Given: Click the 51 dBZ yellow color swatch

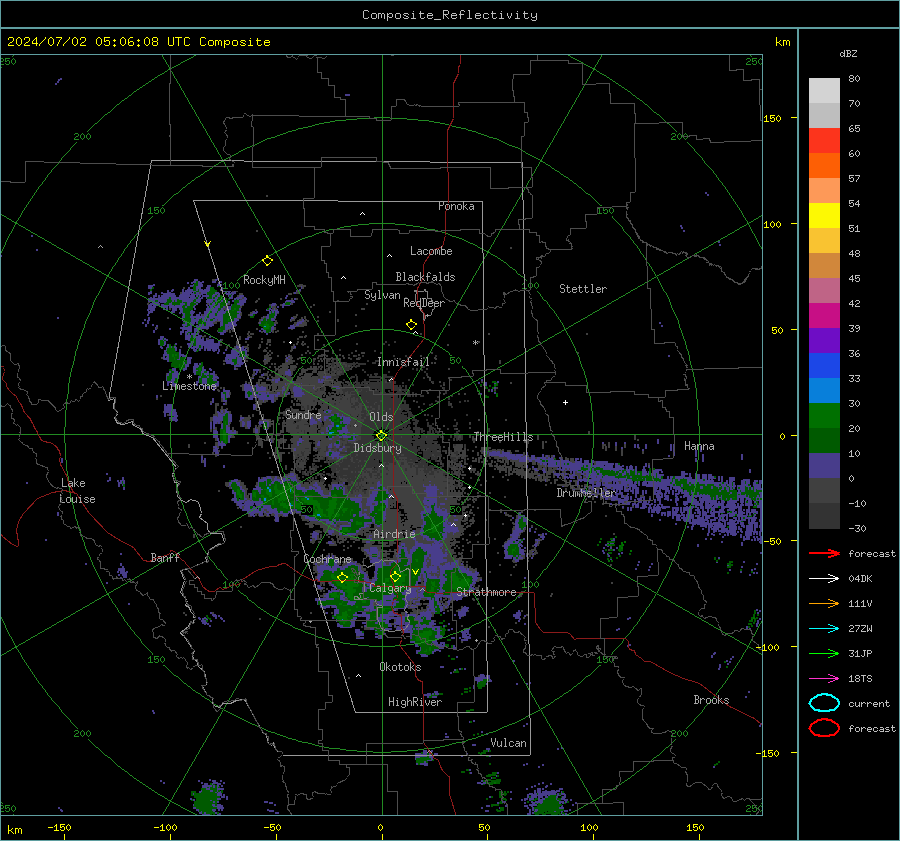Looking at the screenshot, I should (824, 215).
